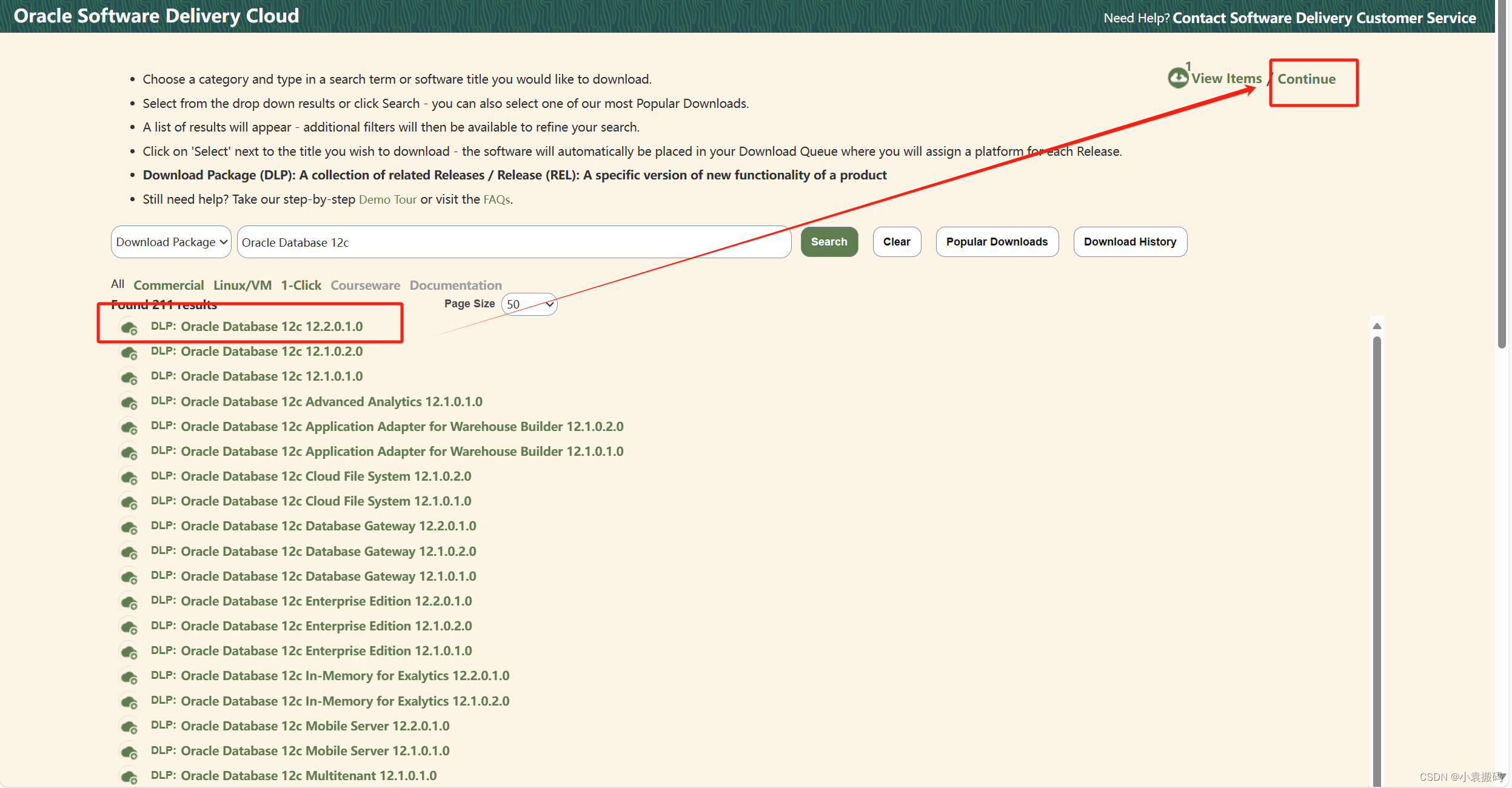Click cloud add icon for Oracle Database 12c 12.1.0.1.0
Image resolution: width=1512 pixels, height=788 pixels.
[x=129, y=378]
